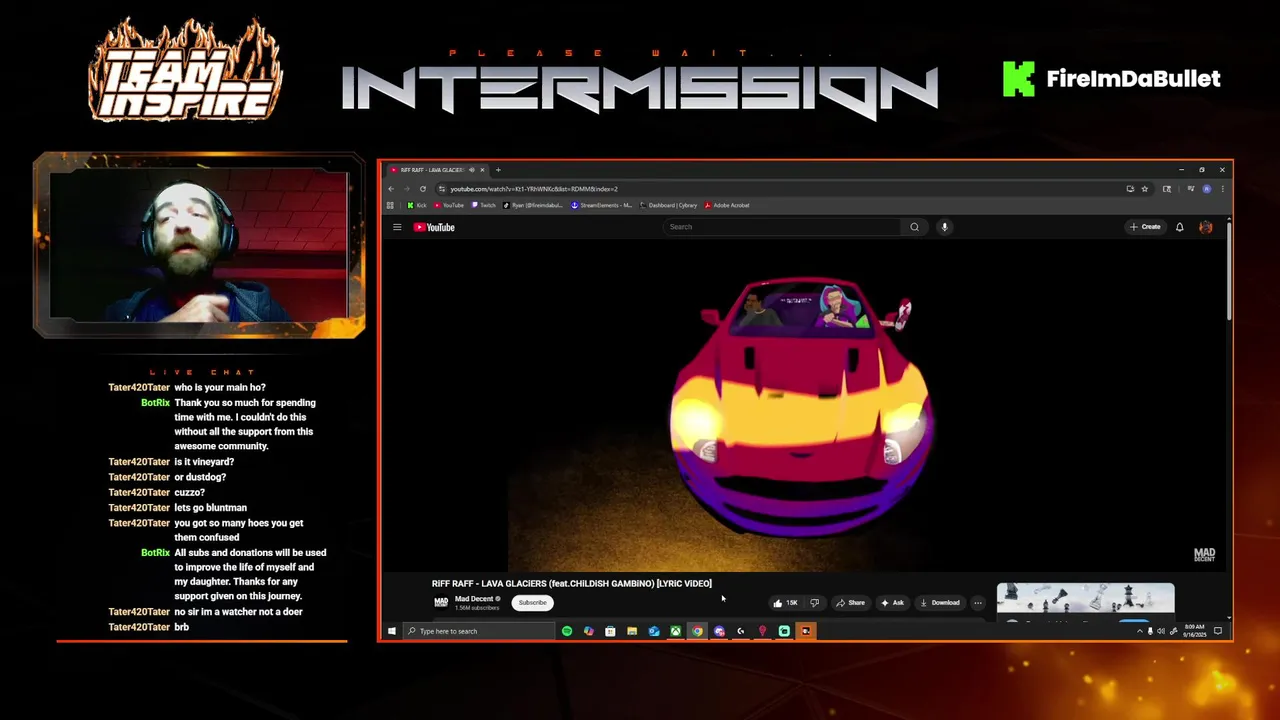
Task: Click the taskbar clock showing 8:09 AM
Action: point(1194,631)
